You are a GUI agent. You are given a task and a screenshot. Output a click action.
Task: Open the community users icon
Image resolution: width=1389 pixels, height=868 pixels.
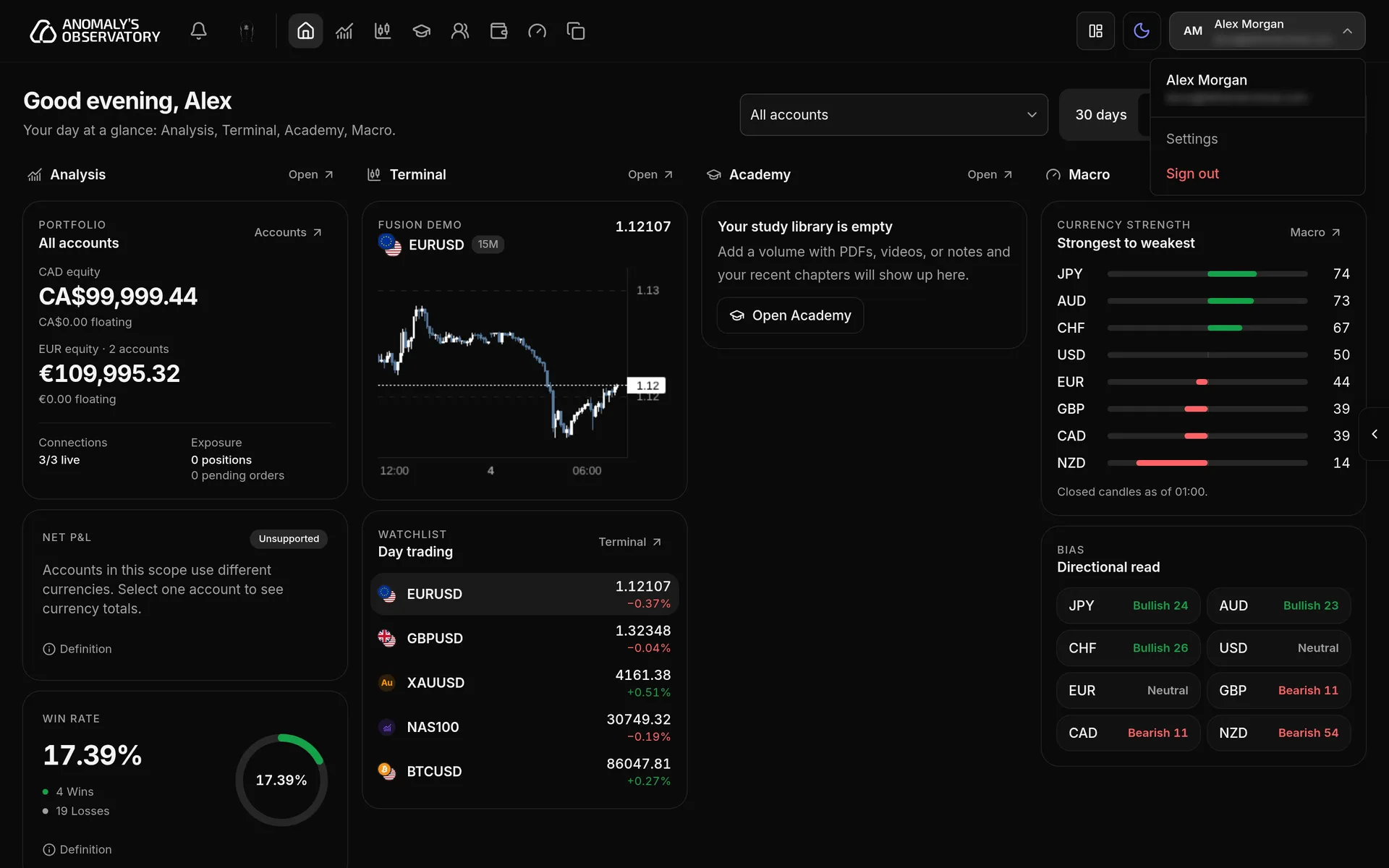(460, 31)
